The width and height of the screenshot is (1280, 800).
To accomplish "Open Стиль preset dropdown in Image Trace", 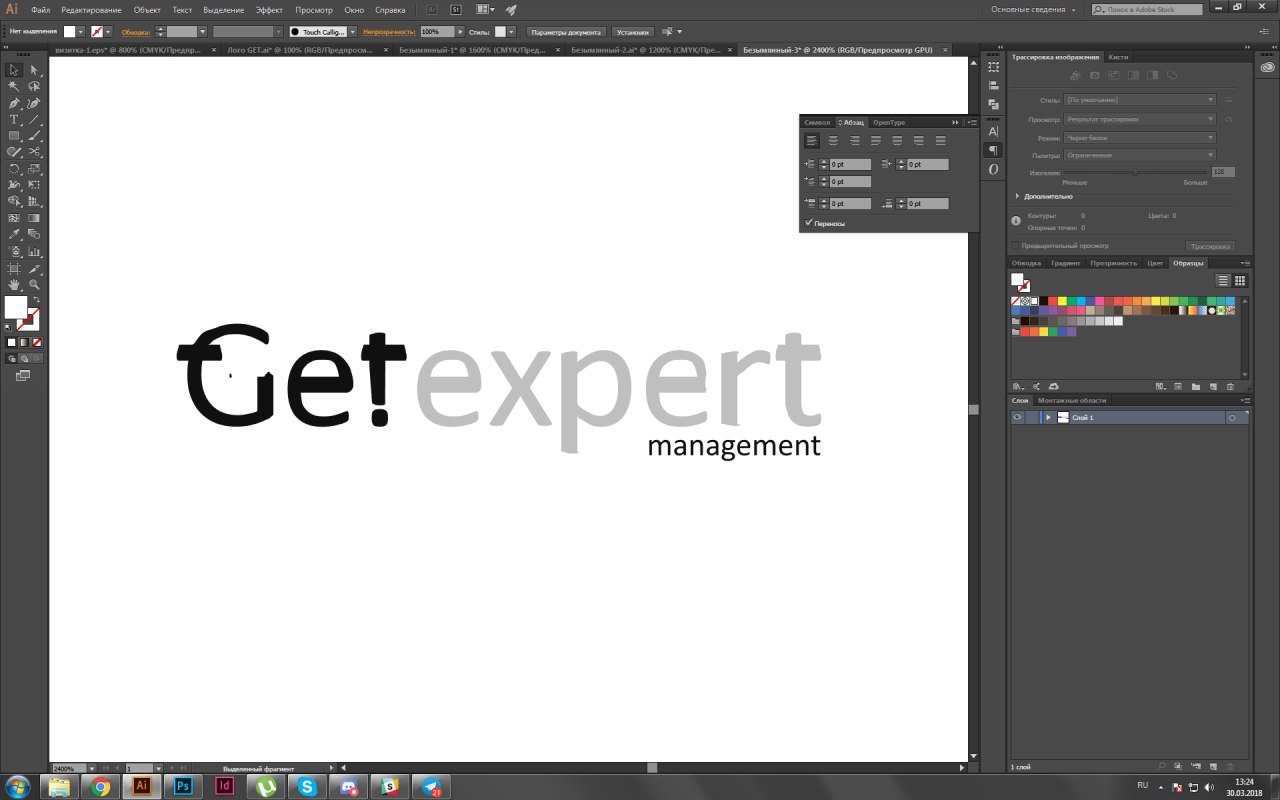I will coord(1140,100).
